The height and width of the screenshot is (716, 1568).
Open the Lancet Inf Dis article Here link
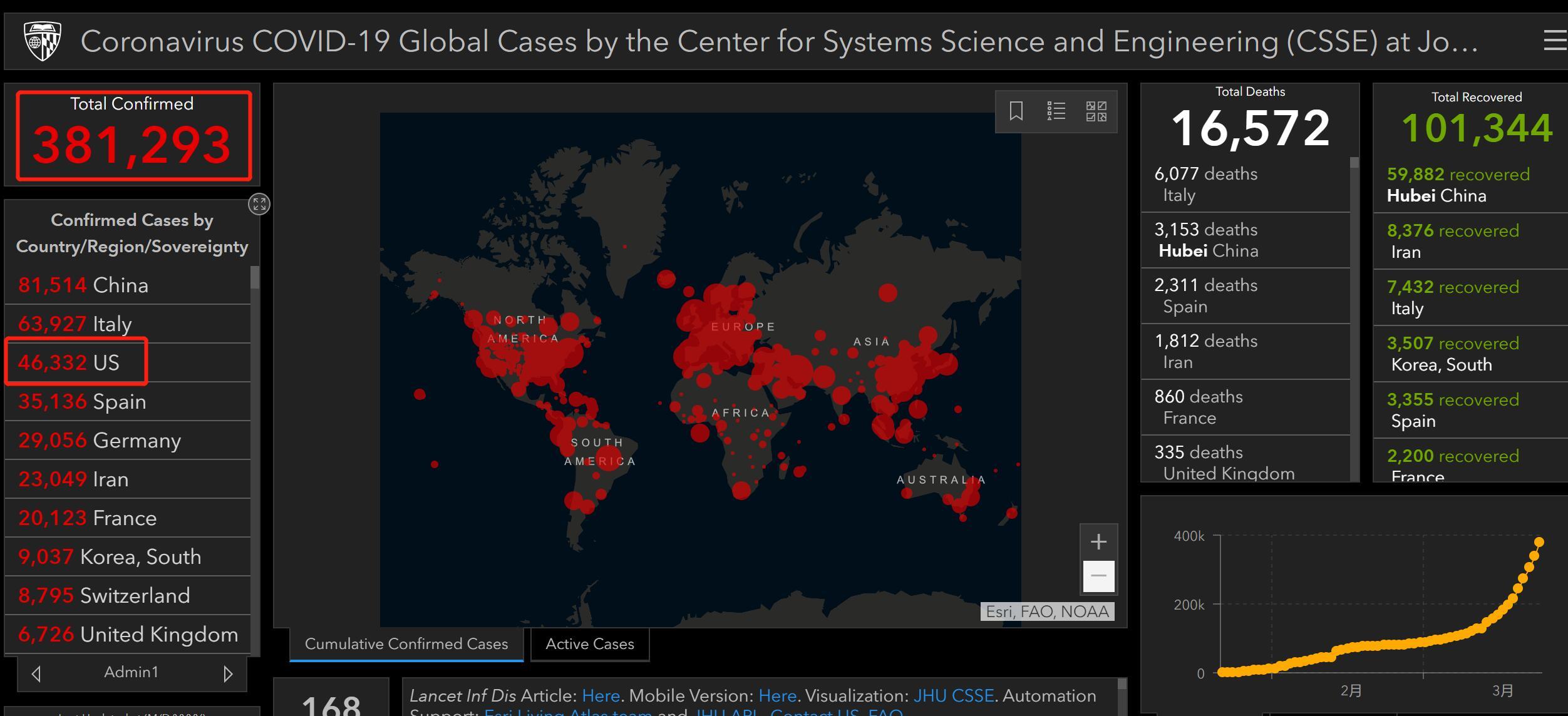pyautogui.click(x=601, y=696)
